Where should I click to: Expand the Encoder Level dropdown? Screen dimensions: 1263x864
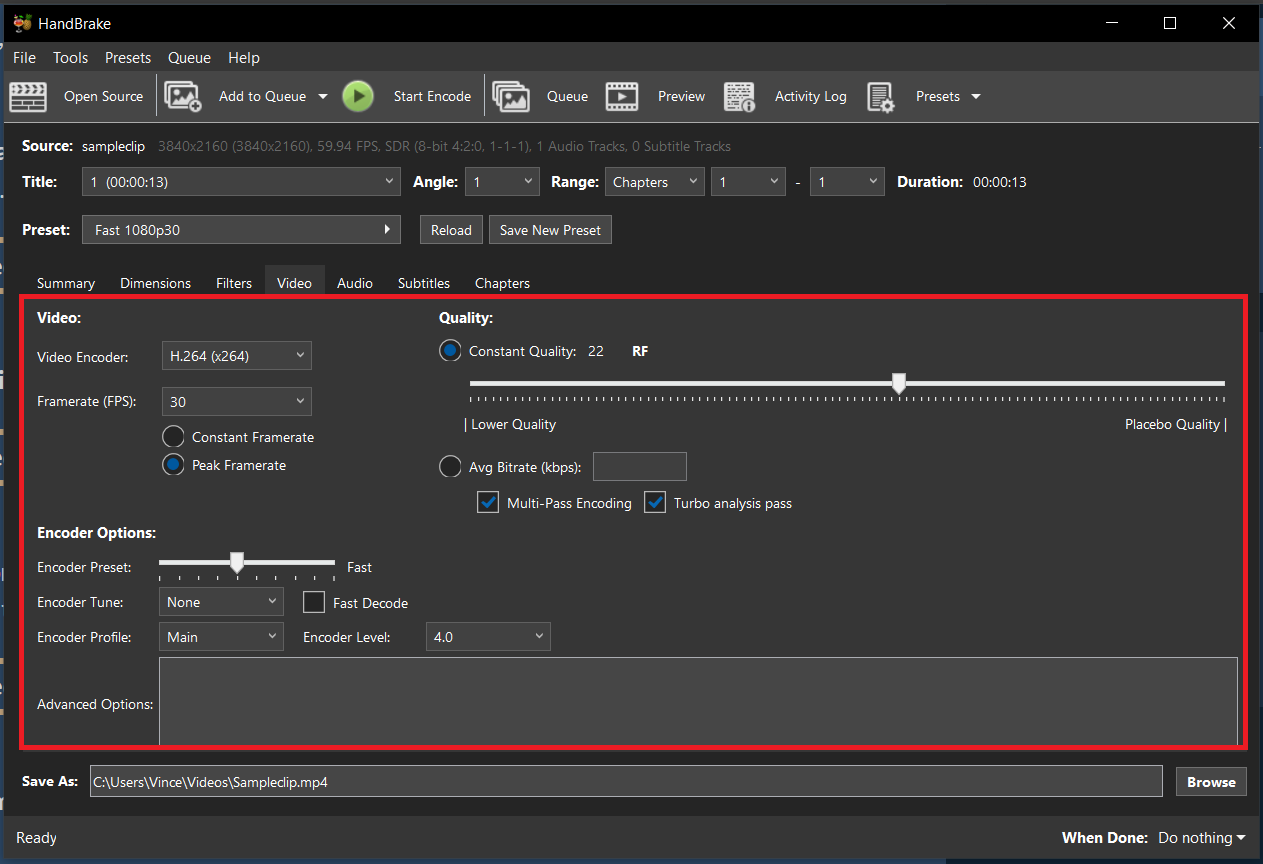point(488,636)
